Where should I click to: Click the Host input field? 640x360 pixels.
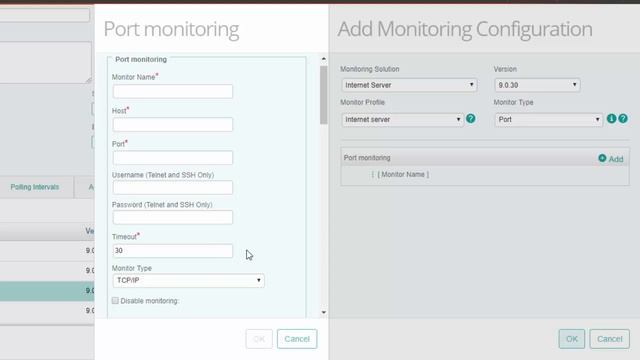(173, 124)
